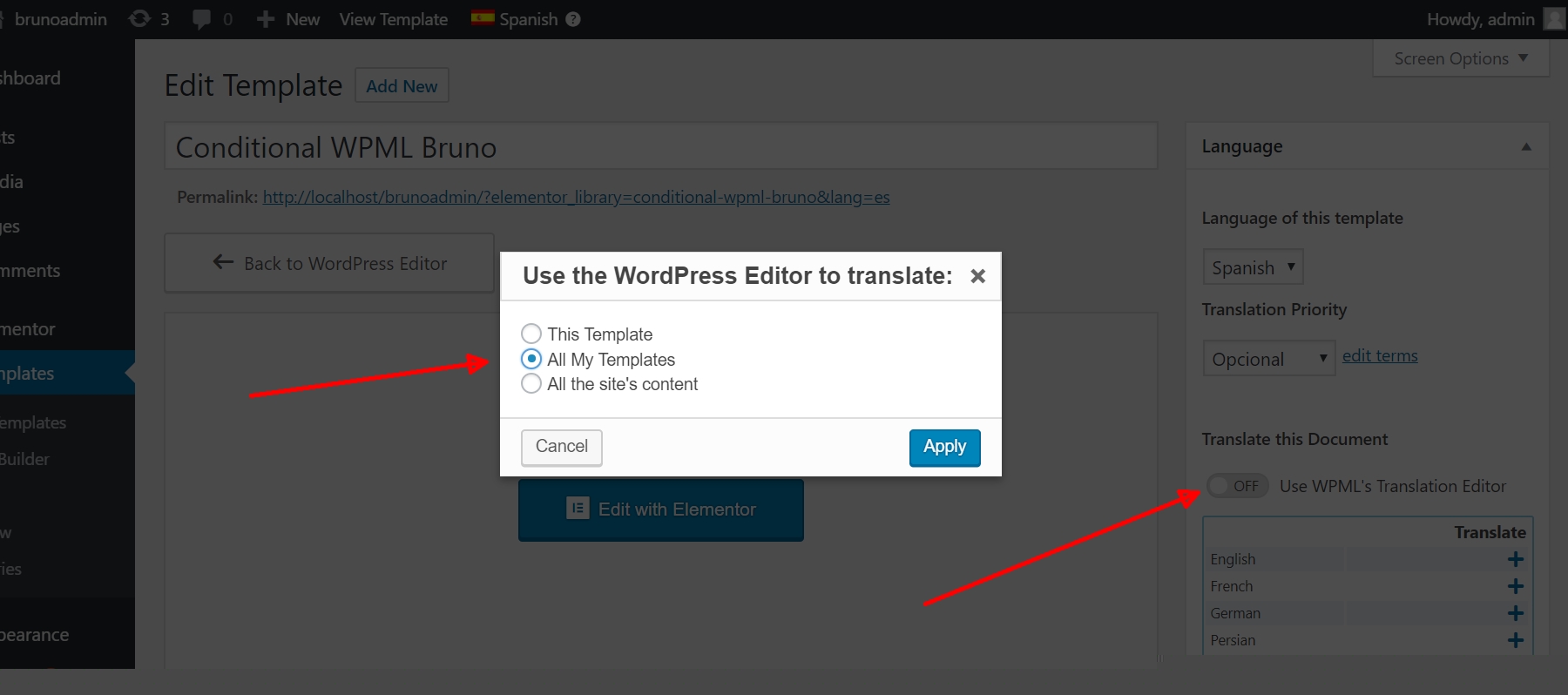The width and height of the screenshot is (1568, 695).
Task: Add Persian translation with plus icon
Action: click(x=1516, y=640)
